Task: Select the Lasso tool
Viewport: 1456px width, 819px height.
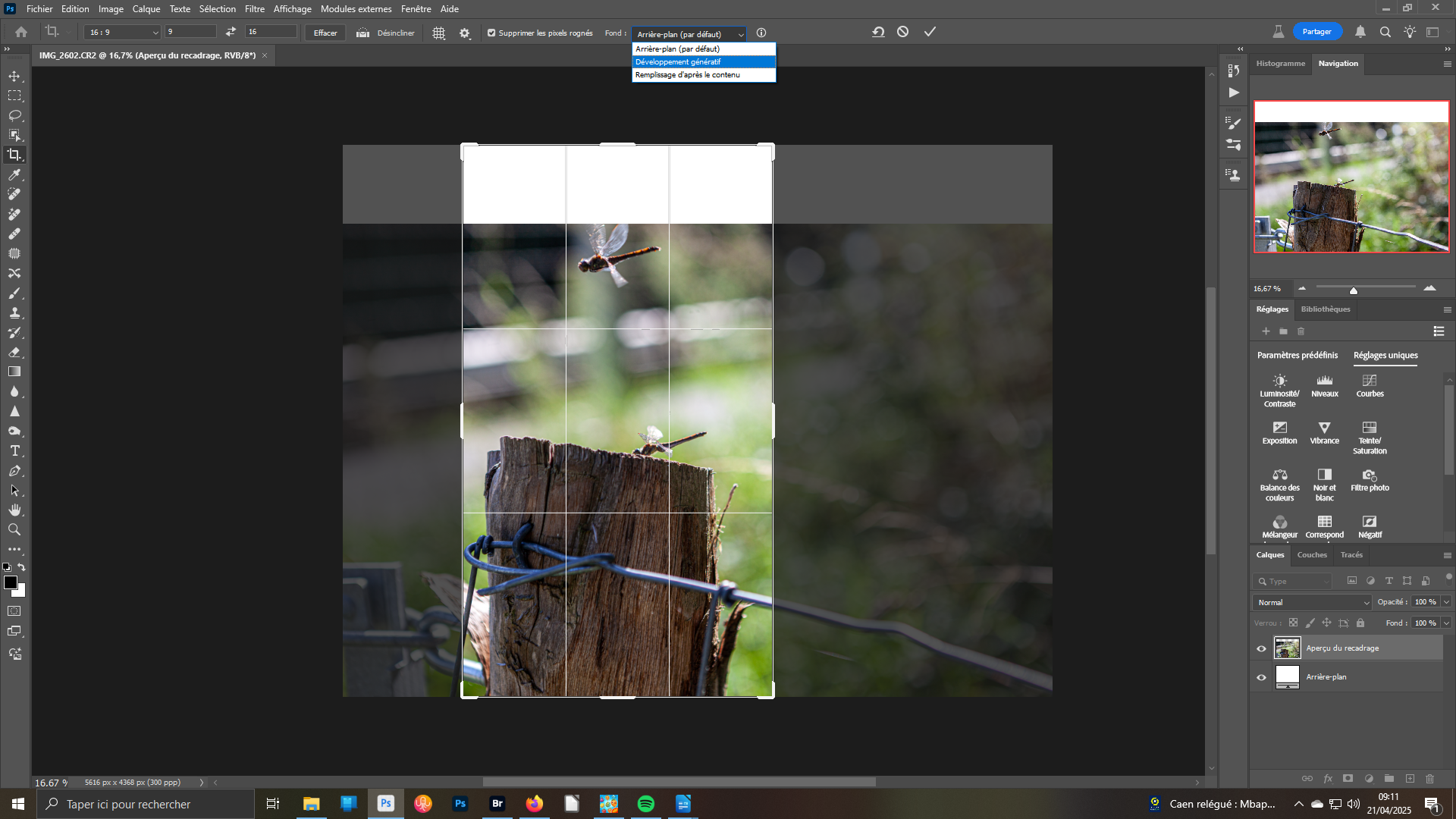Action: (x=14, y=115)
